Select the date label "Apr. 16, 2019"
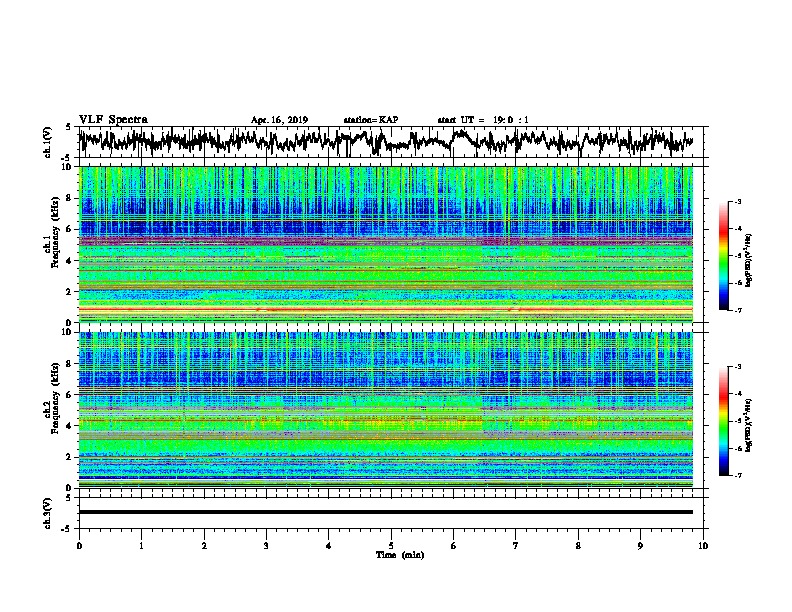The height and width of the screenshot is (612, 792). tap(279, 120)
